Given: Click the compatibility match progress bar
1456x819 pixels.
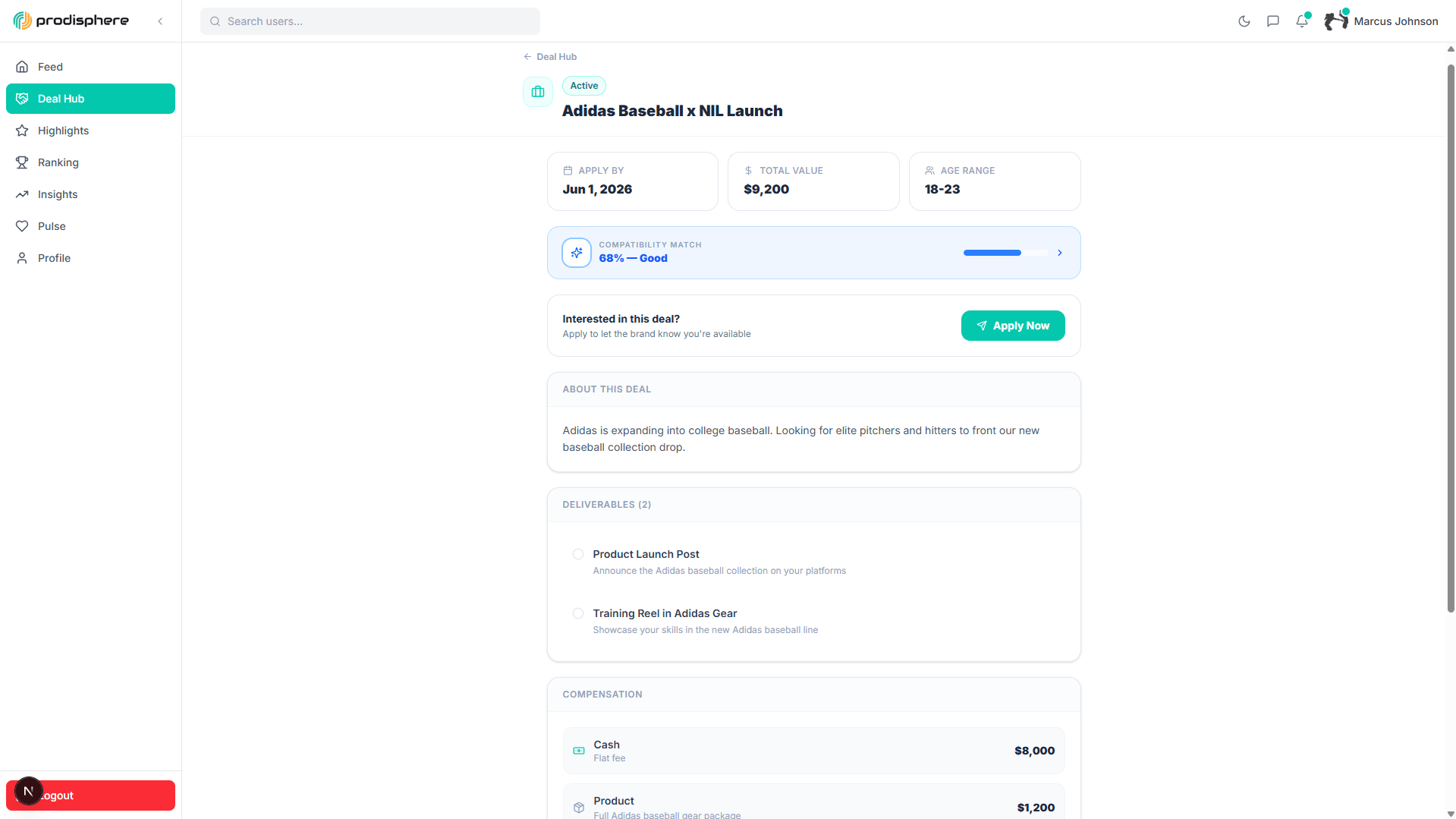Looking at the screenshot, I should pyautogui.click(x=1005, y=253).
